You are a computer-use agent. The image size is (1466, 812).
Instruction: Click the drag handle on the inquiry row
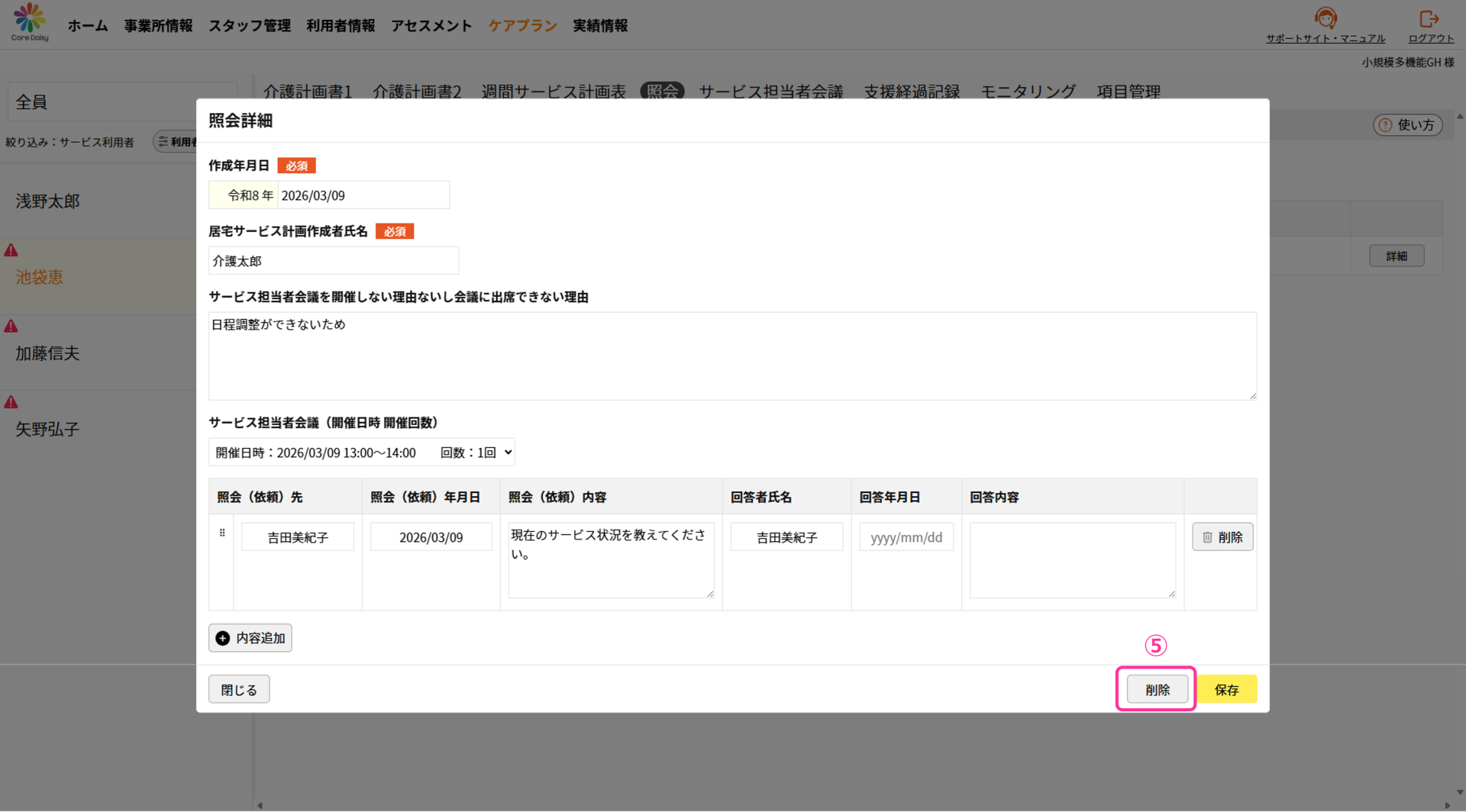(x=222, y=533)
